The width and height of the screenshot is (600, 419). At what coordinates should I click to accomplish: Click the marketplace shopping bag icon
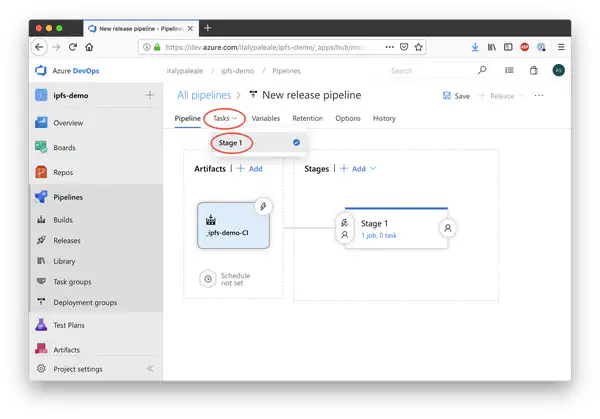pos(533,71)
